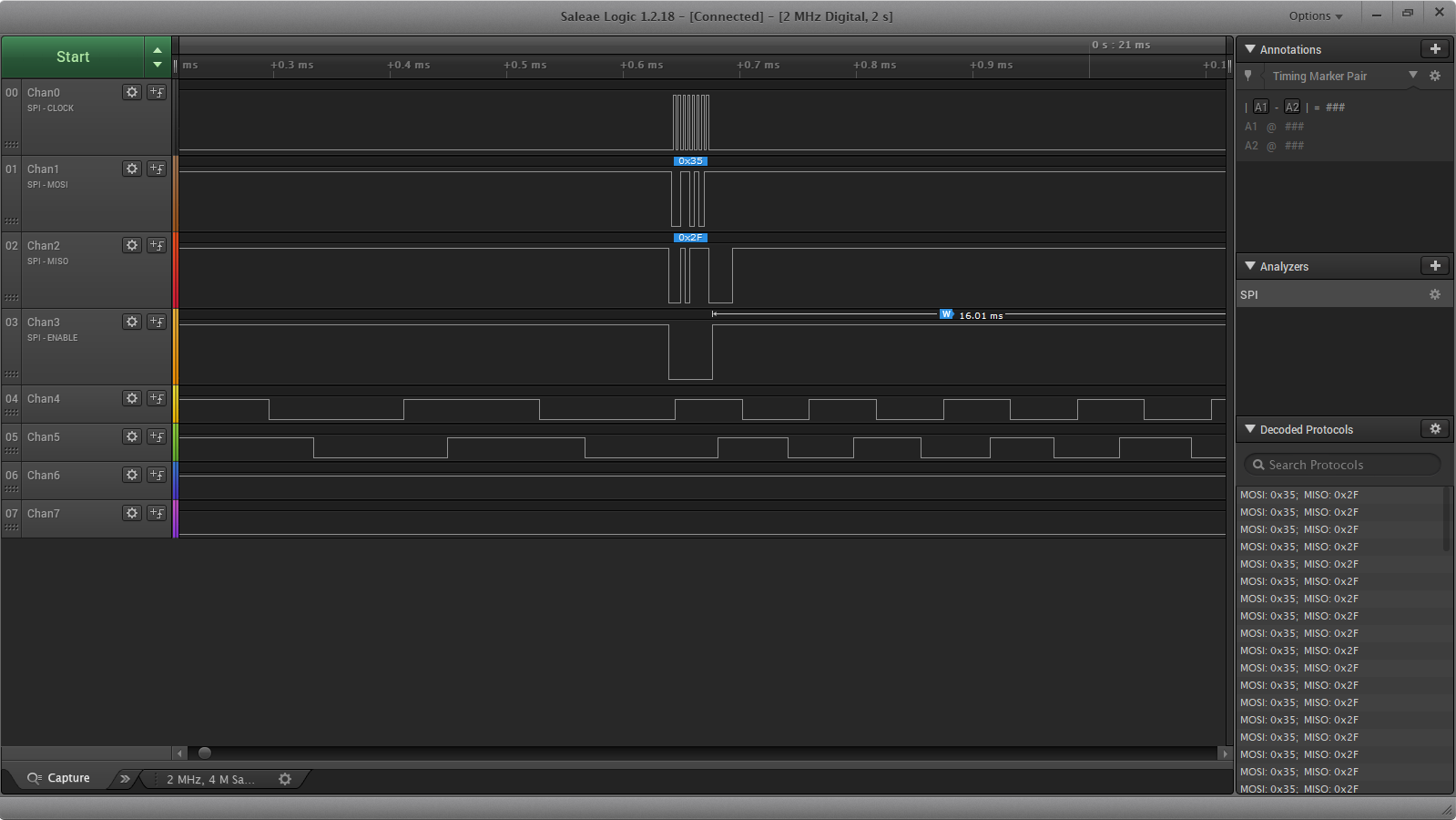Set trigger edge for Chan5
Viewport: 1456px width, 820px height.
point(157,436)
